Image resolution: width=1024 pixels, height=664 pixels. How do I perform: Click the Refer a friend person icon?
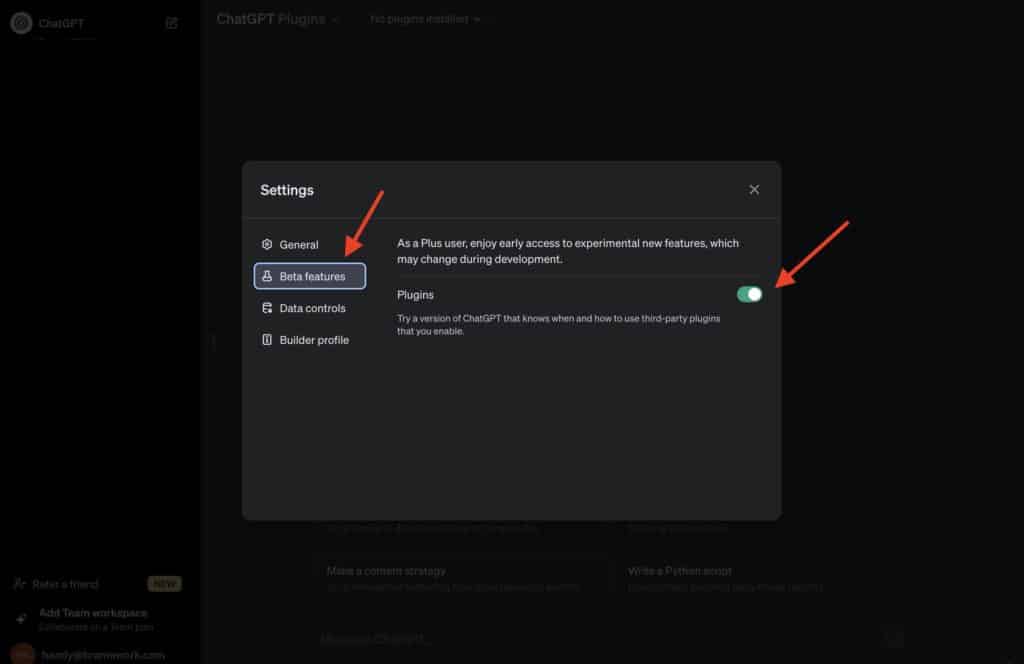[20, 584]
